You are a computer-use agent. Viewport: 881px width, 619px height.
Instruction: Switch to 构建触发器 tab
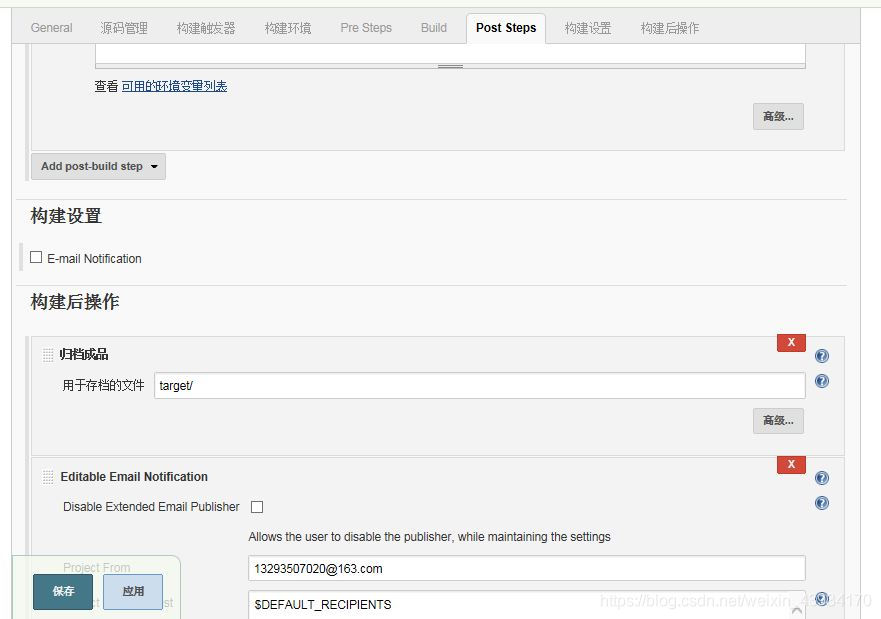[206, 28]
